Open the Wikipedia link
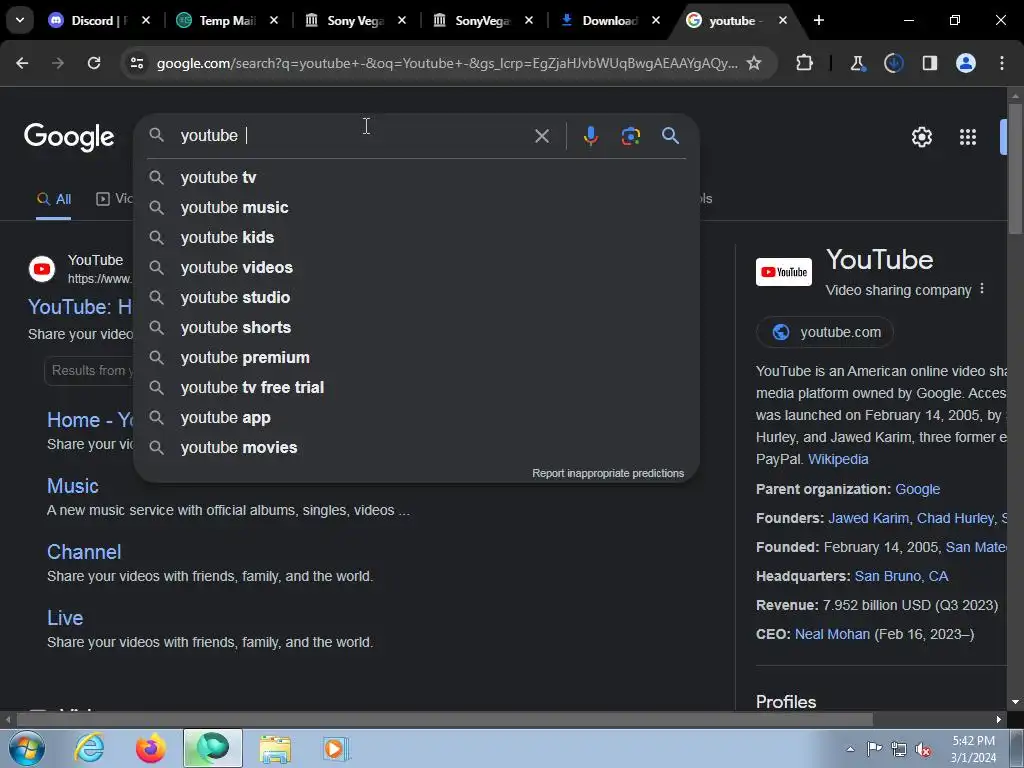 (x=838, y=459)
